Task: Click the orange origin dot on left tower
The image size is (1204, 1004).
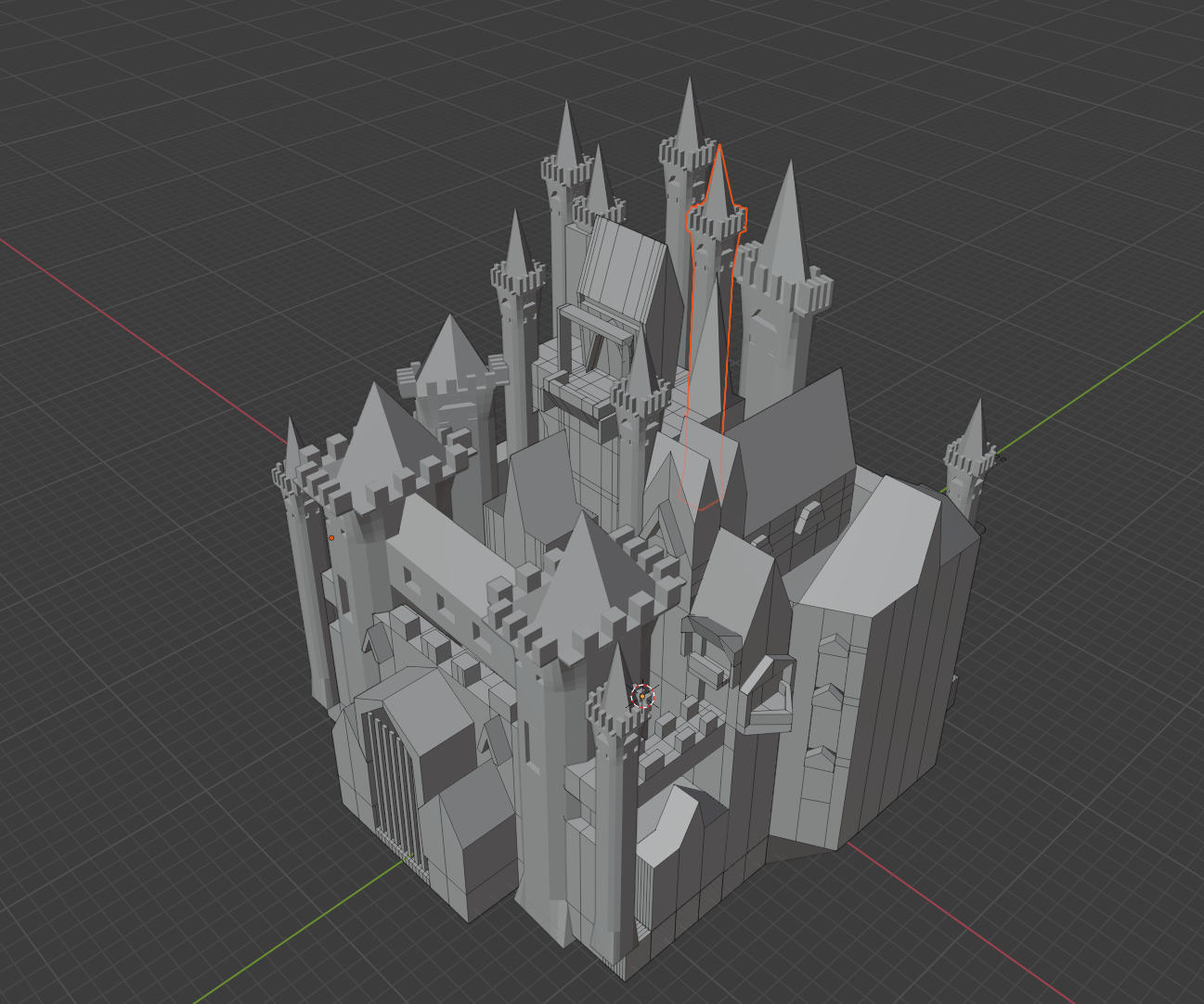Action: point(331,538)
